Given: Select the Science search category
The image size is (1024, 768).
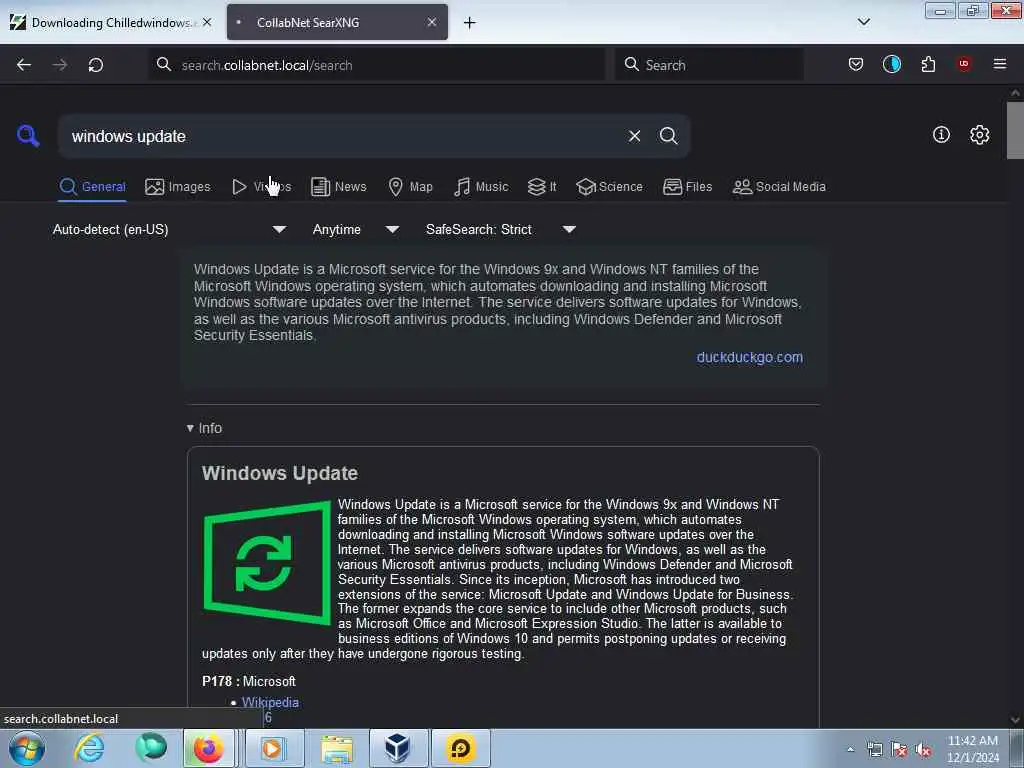Looking at the screenshot, I should point(609,187).
